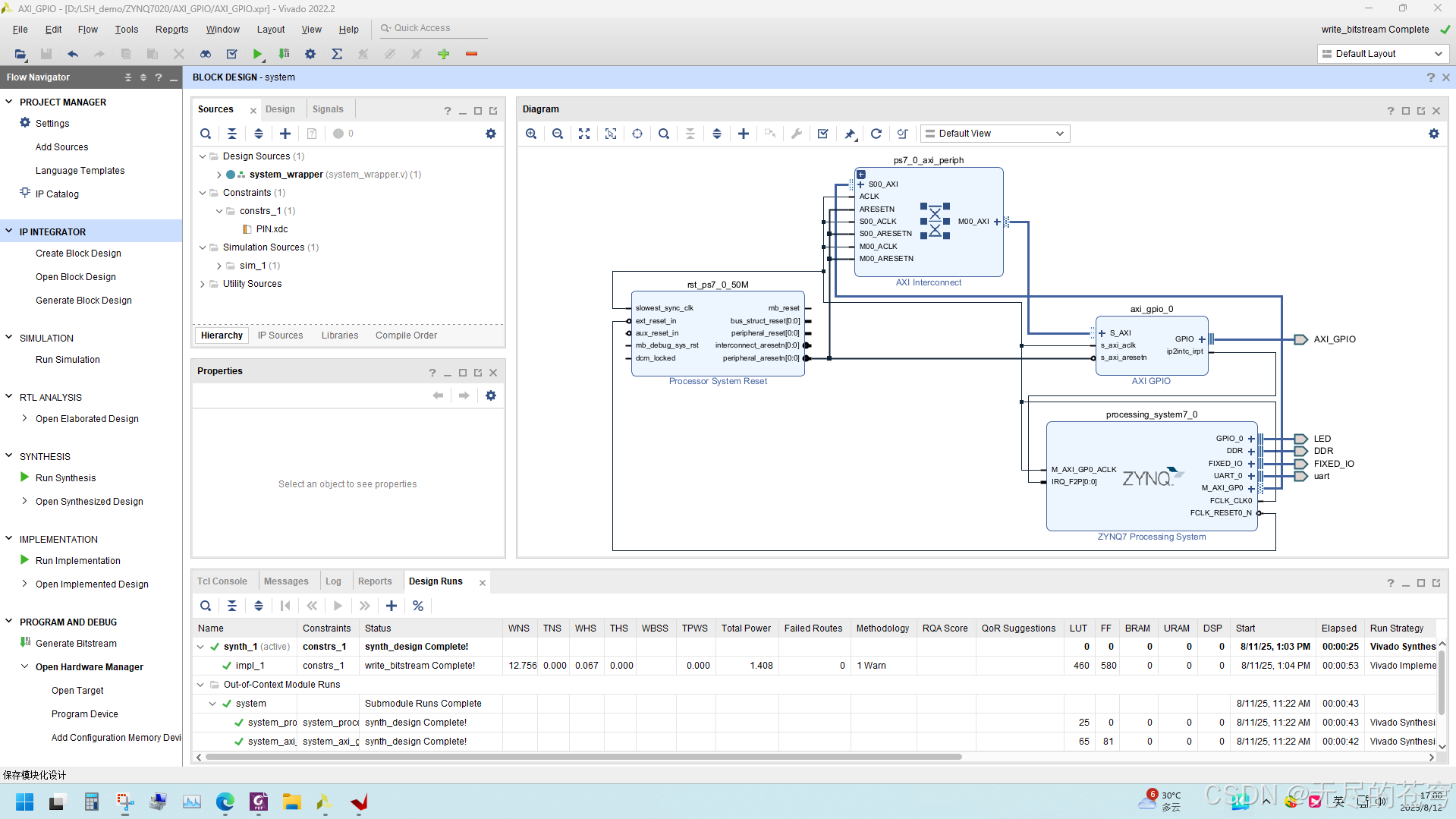The width and height of the screenshot is (1456, 819).
Task: Click the Add IP plus in Diagram toolbar
Action: coord(744,134)
